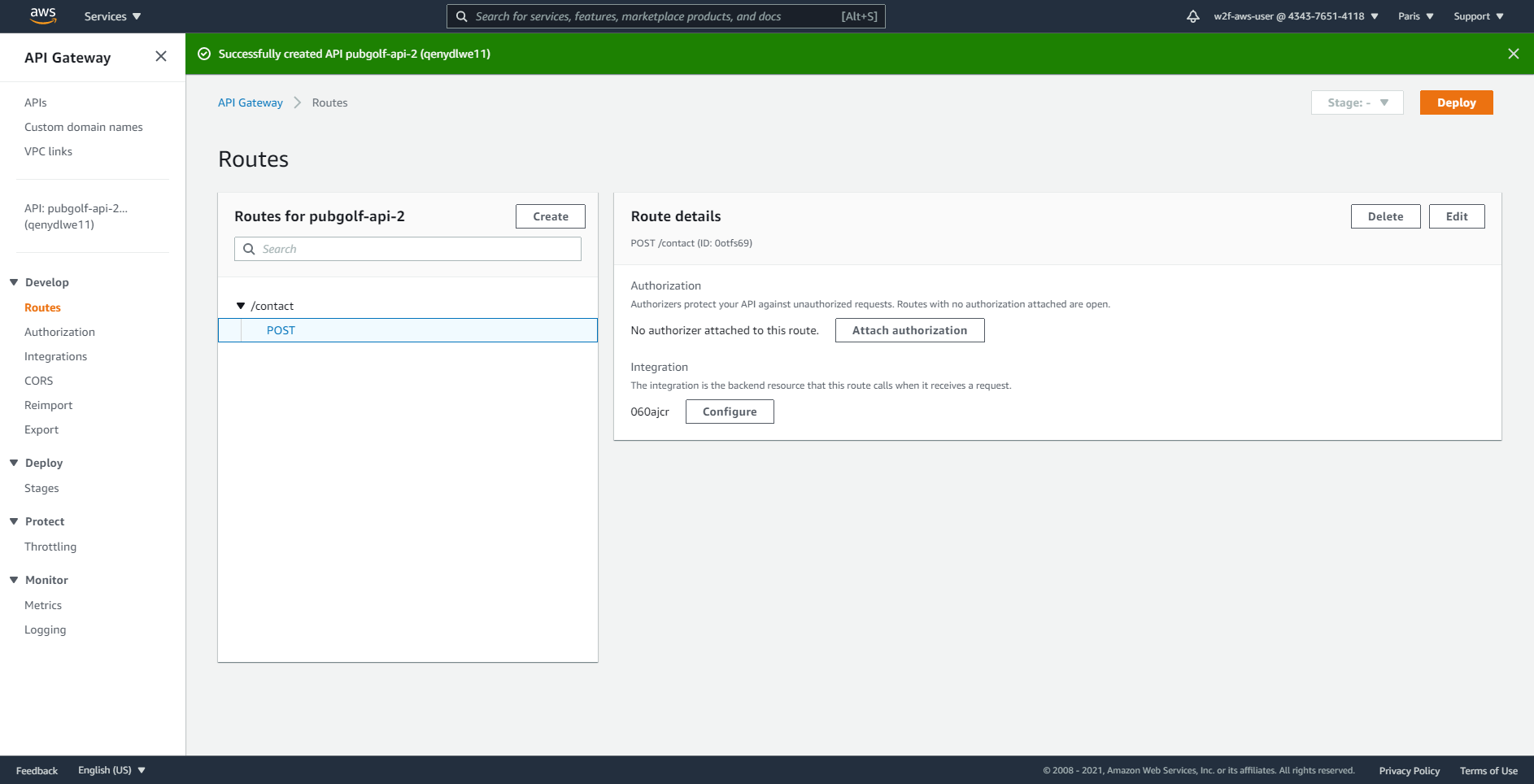This screenshot has height=784, width=1534.
Task: Click POST /contact route ID text
Action: coord(691,243)
